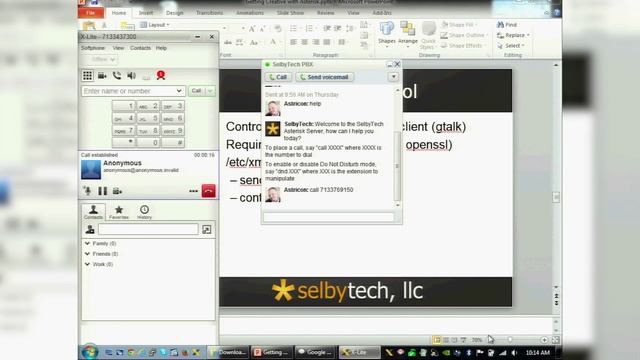Click the chat message input box
This screenshot has height=360, width=640.
pos(329,217)
